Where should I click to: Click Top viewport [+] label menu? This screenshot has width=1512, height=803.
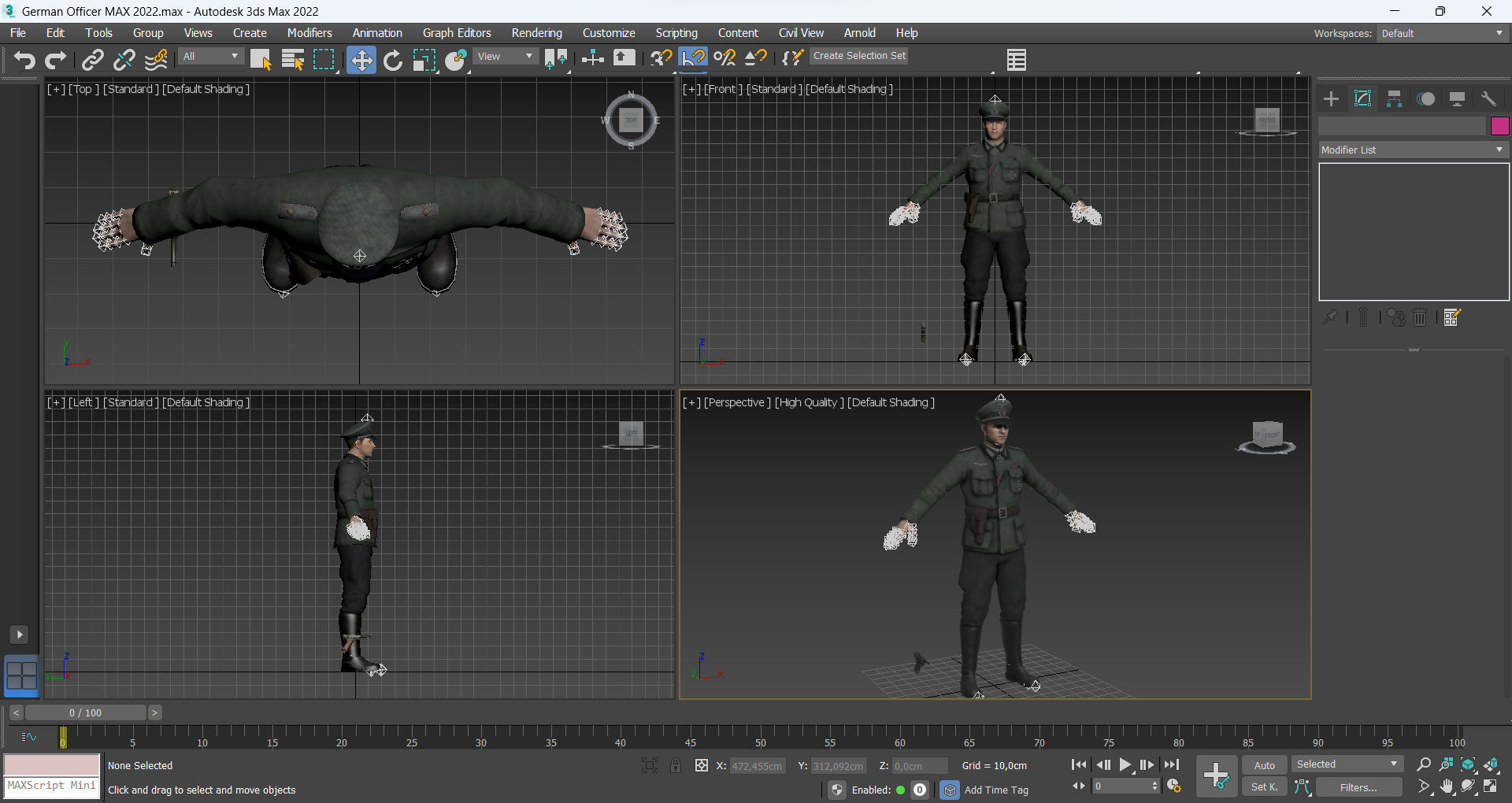pyautogui.click(x=56, y=89)
